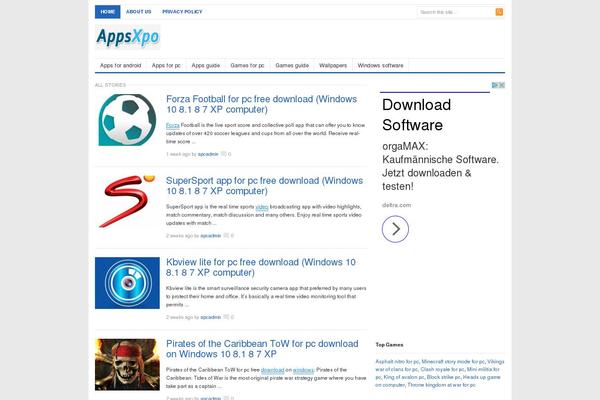Select Windows software category
Viewport: 600px width, 400px height.
[380, 65]
